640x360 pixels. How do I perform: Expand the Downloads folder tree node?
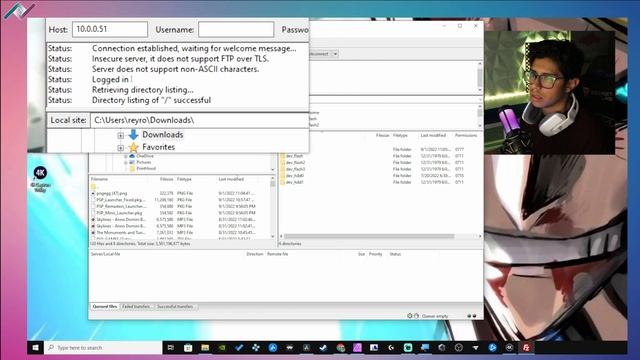pos(120,135)
